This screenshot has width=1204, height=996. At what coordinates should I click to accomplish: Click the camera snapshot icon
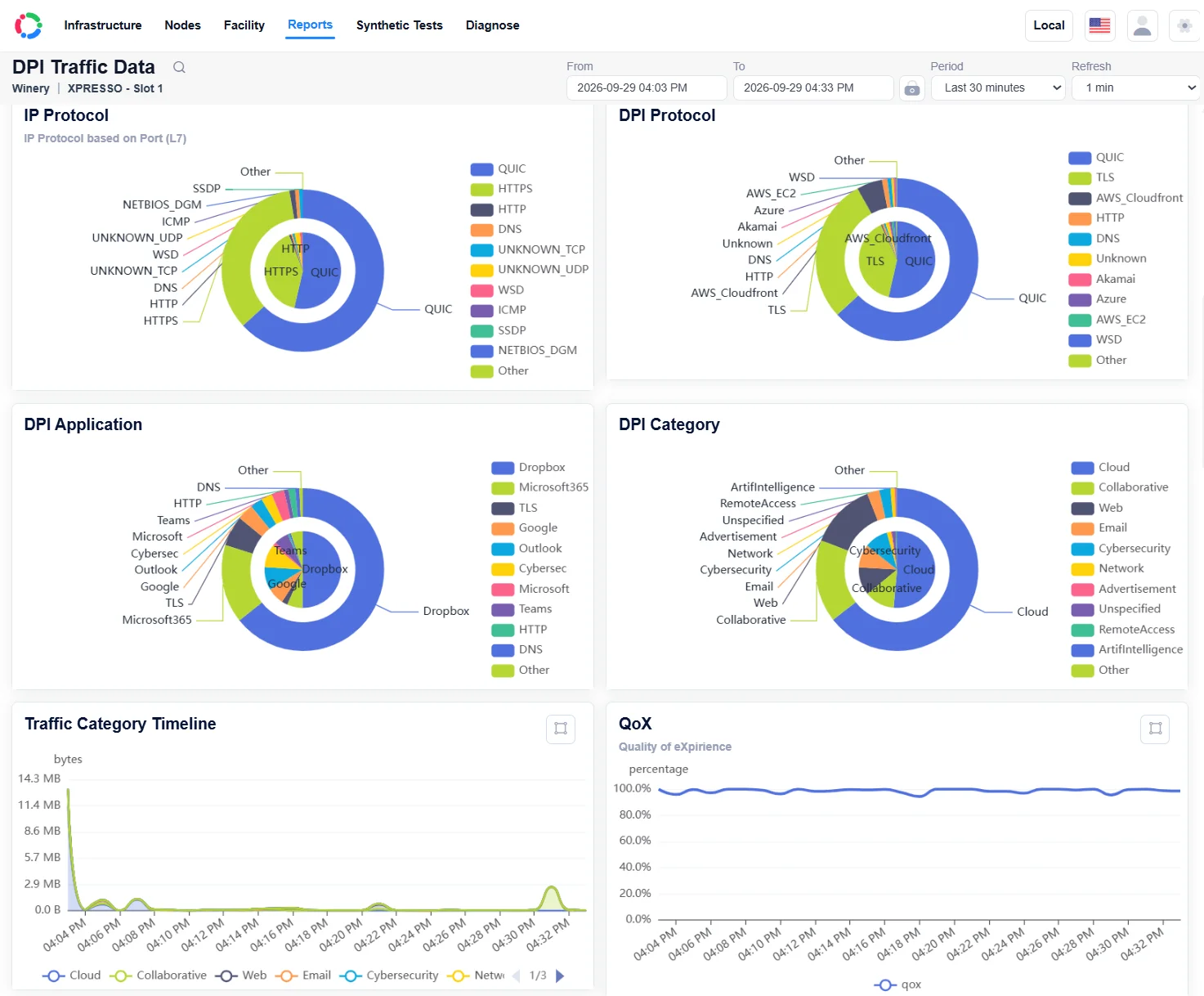[912, 88]
